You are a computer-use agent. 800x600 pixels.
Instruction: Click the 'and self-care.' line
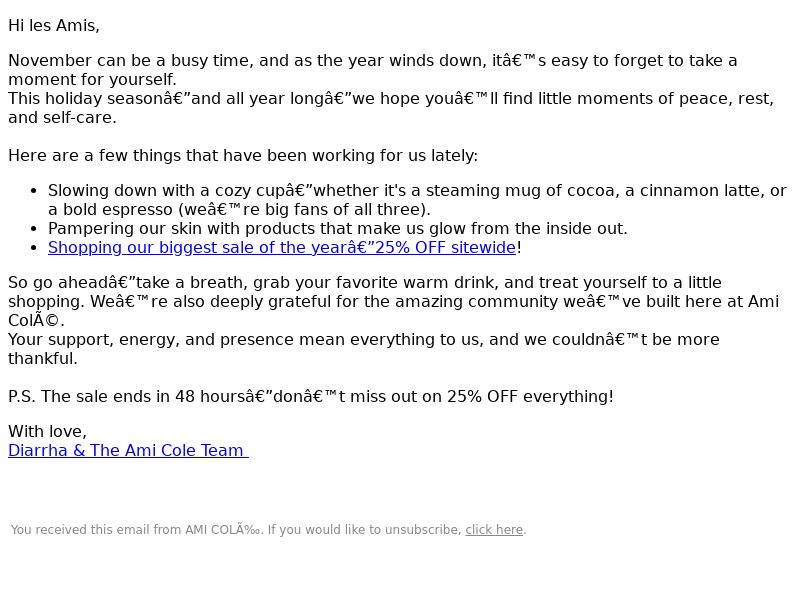coord(62,117)
